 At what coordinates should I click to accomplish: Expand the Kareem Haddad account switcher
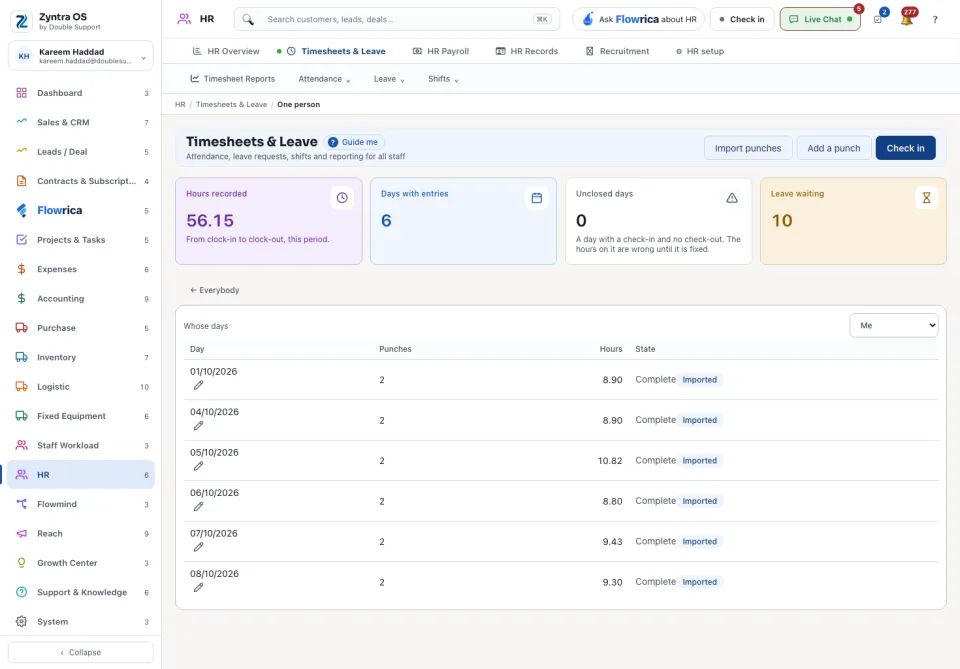[81, 56]
